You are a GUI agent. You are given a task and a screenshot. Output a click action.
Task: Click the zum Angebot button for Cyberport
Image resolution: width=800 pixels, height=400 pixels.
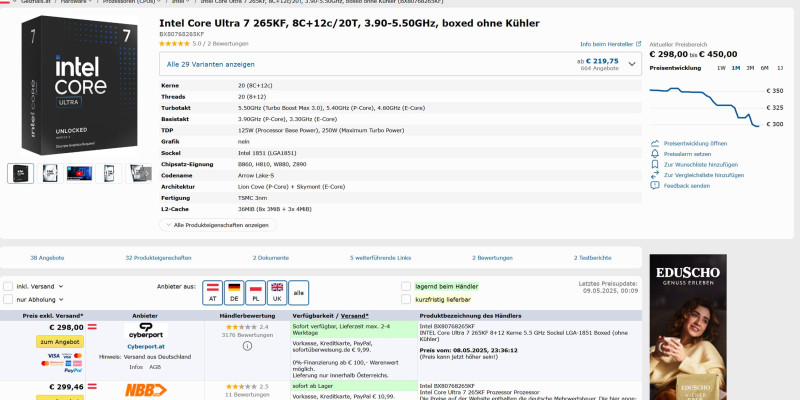pyautogui.click(x=60, y=341)
